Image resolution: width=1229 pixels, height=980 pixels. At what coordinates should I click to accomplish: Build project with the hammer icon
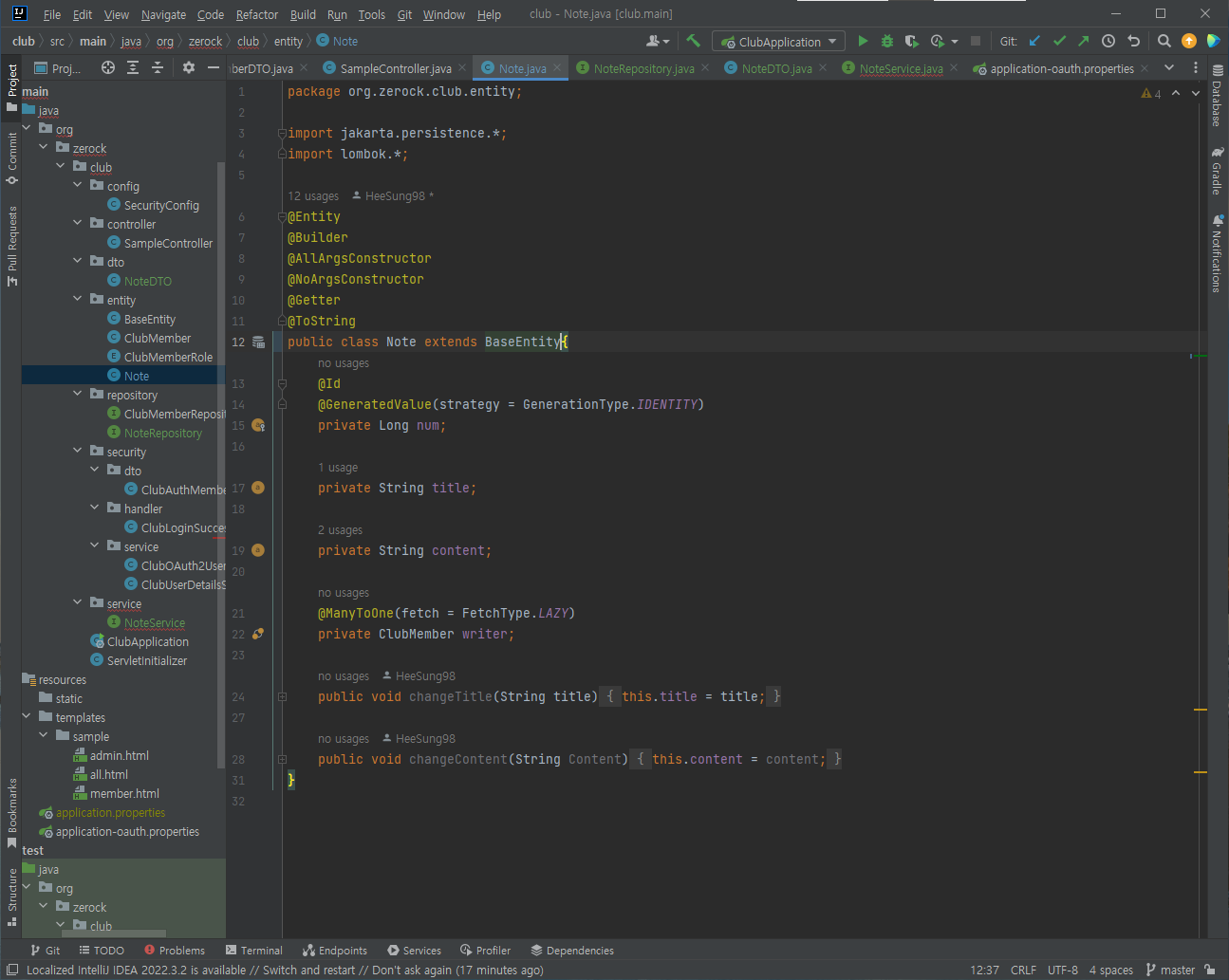[693, 41]
